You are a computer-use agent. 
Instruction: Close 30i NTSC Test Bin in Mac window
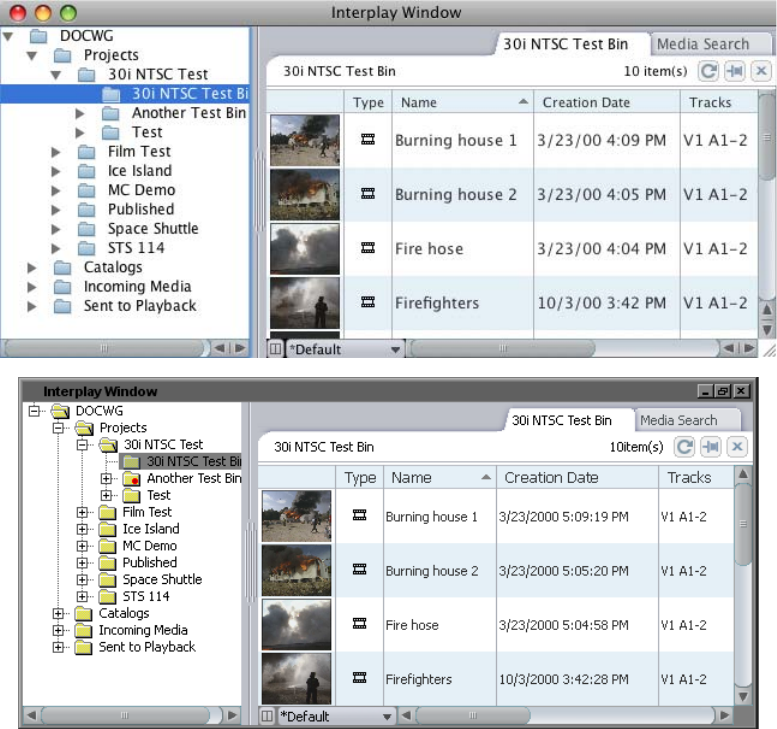pyautogui.click(x=761, y=71)
